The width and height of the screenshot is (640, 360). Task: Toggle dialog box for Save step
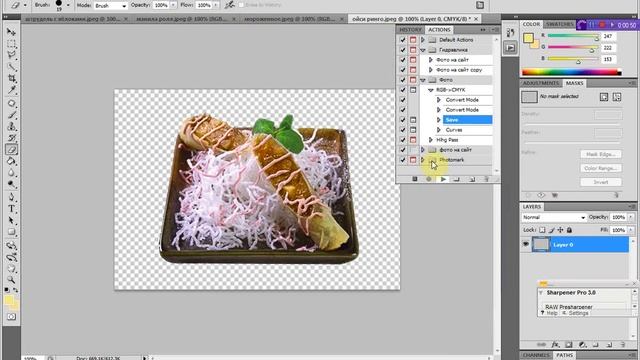413,120
